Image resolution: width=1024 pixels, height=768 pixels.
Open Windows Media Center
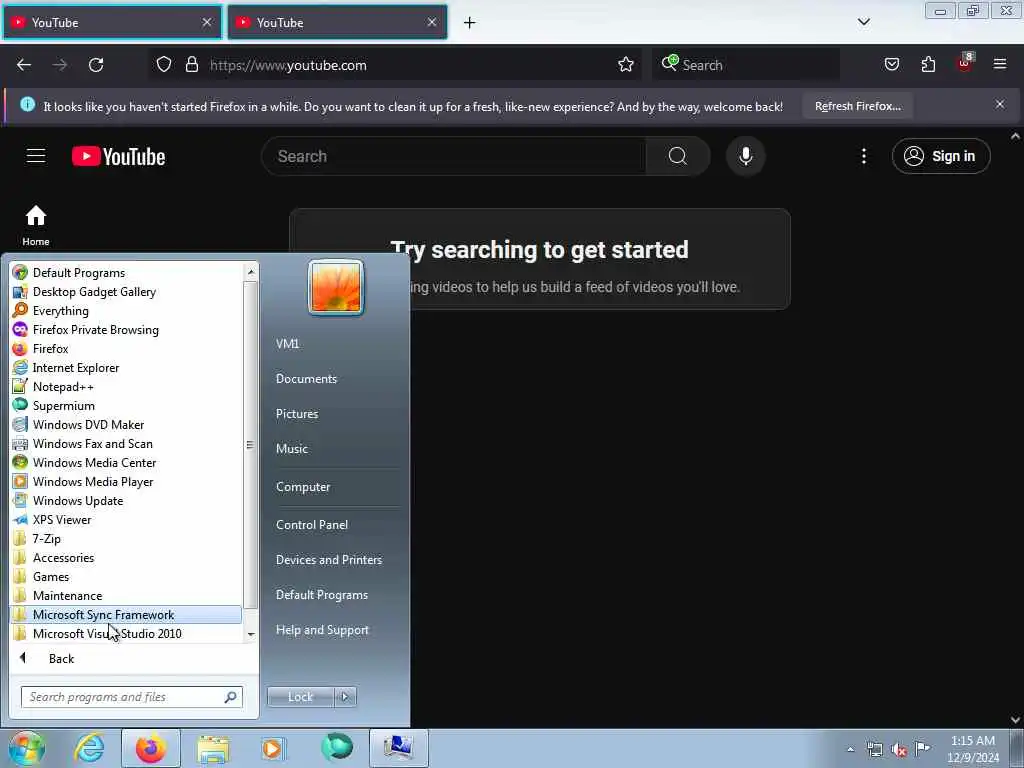pos(125,462)
